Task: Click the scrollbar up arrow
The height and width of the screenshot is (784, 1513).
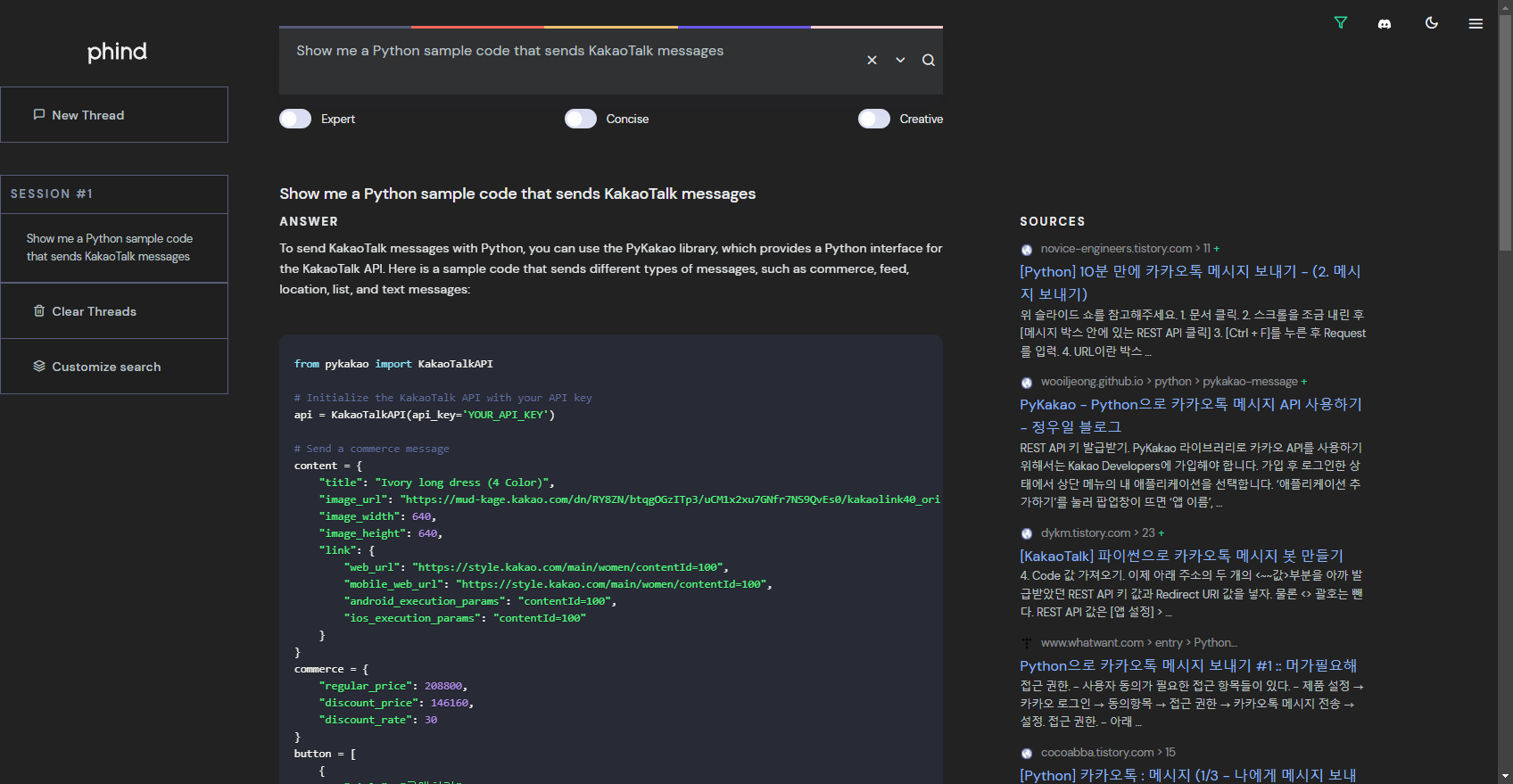Action: (x=1506, y=6)
